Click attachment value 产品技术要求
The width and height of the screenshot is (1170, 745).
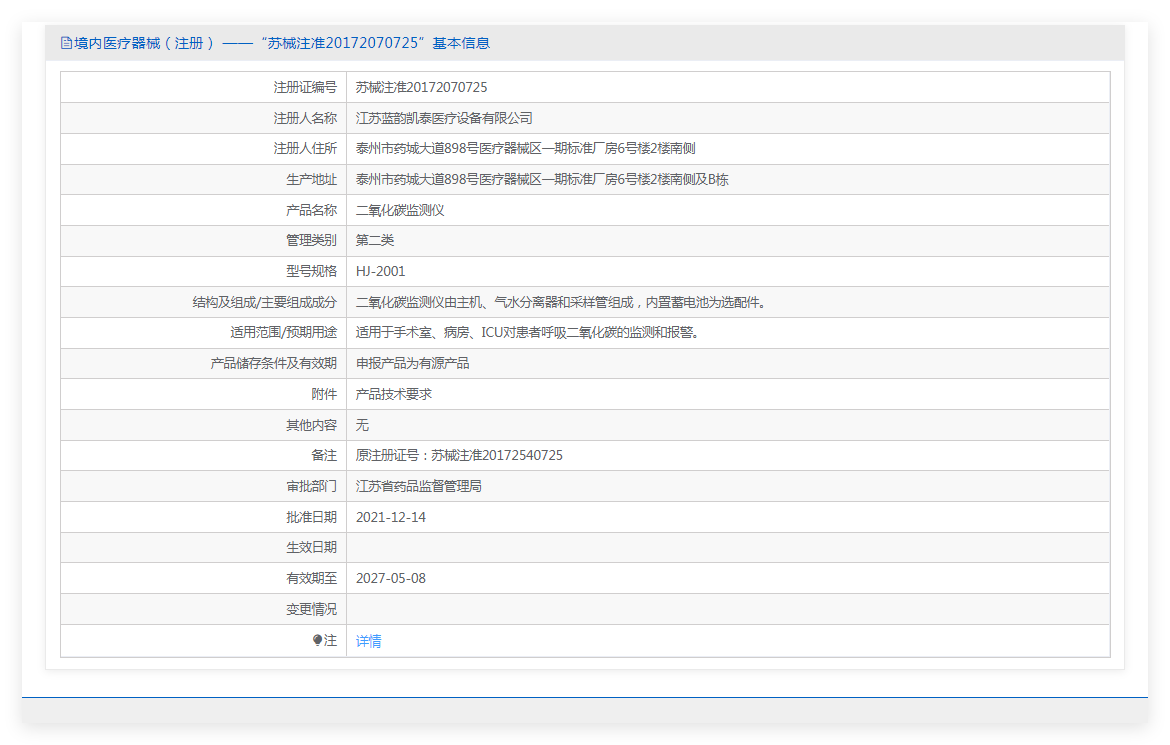(x=393, y=394)
